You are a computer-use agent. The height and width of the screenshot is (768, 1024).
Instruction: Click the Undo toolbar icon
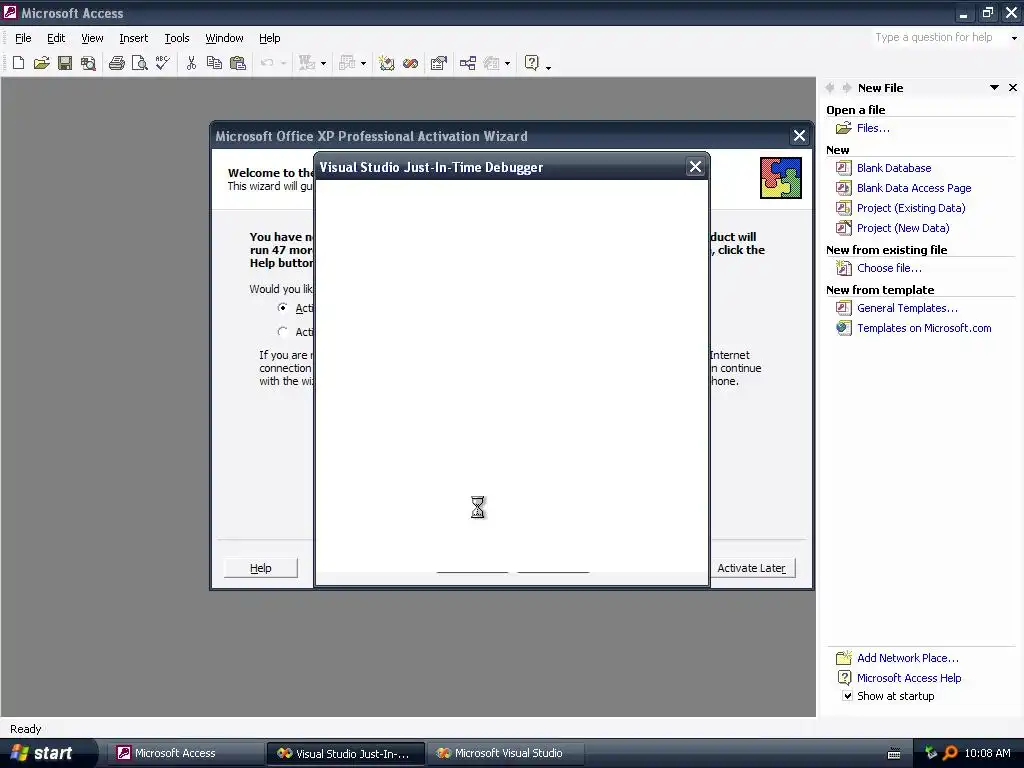(x=266, y=63)
